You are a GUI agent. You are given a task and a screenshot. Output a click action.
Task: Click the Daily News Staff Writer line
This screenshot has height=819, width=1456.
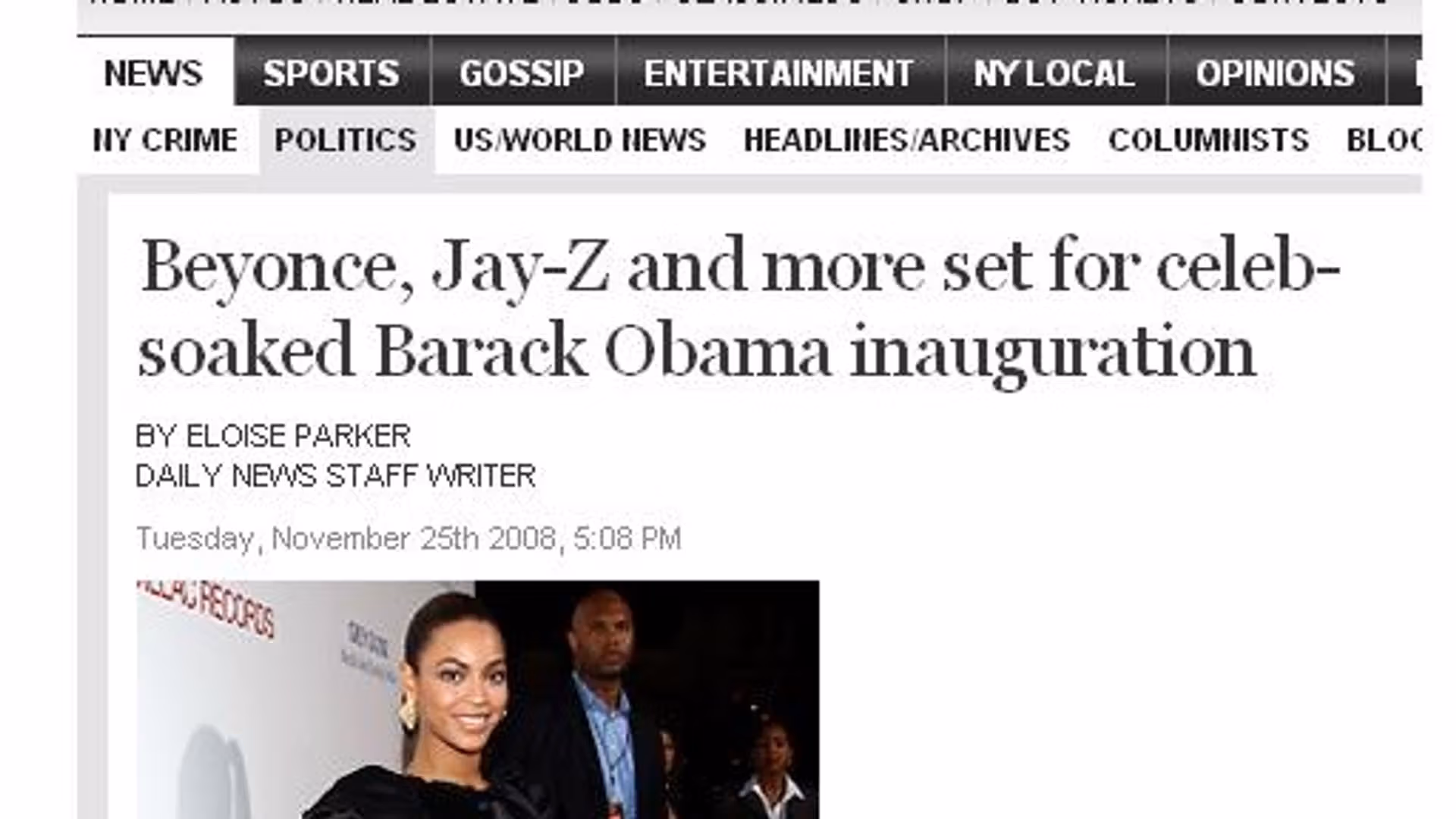(335, 476)
